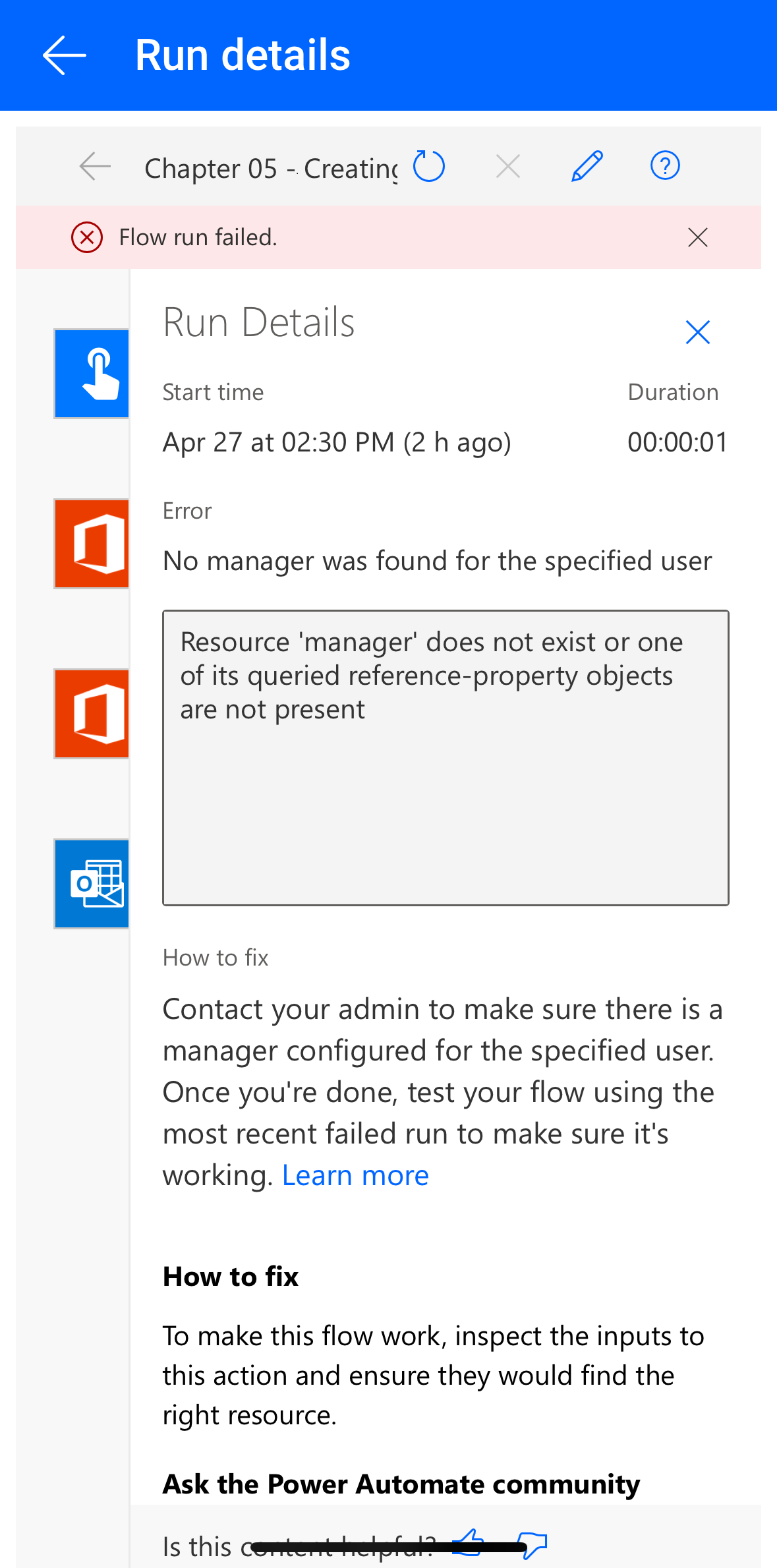Go back using the gray toolbar arrow
The image size is (777, 1568).
pyautogui.click(x=95, y=166)
